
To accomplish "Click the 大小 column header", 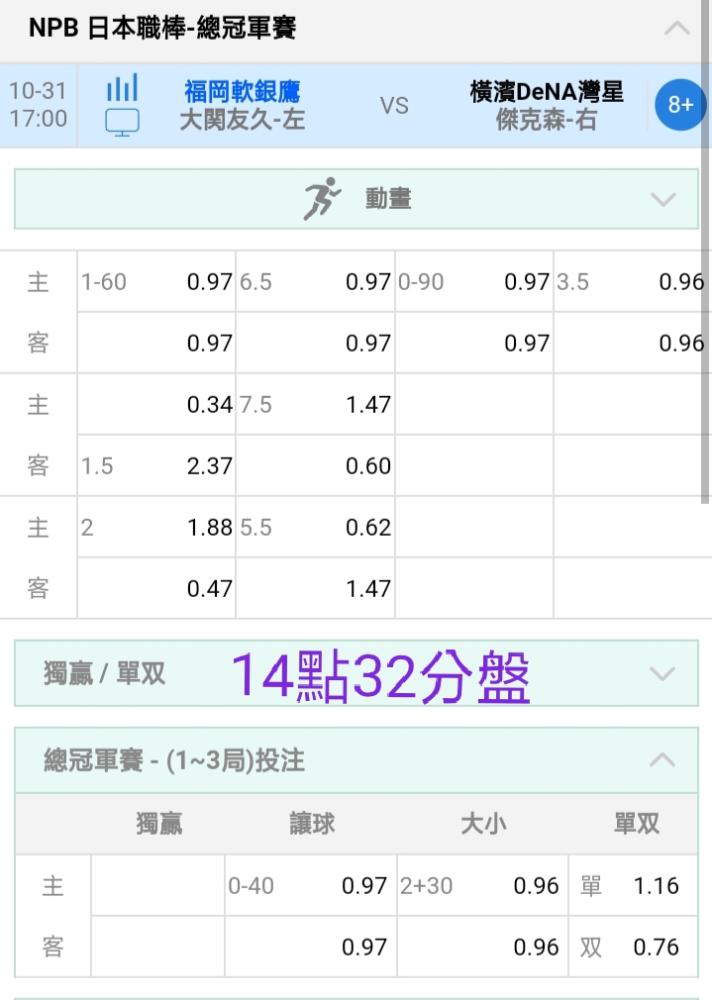I will [x=484, y=823].
